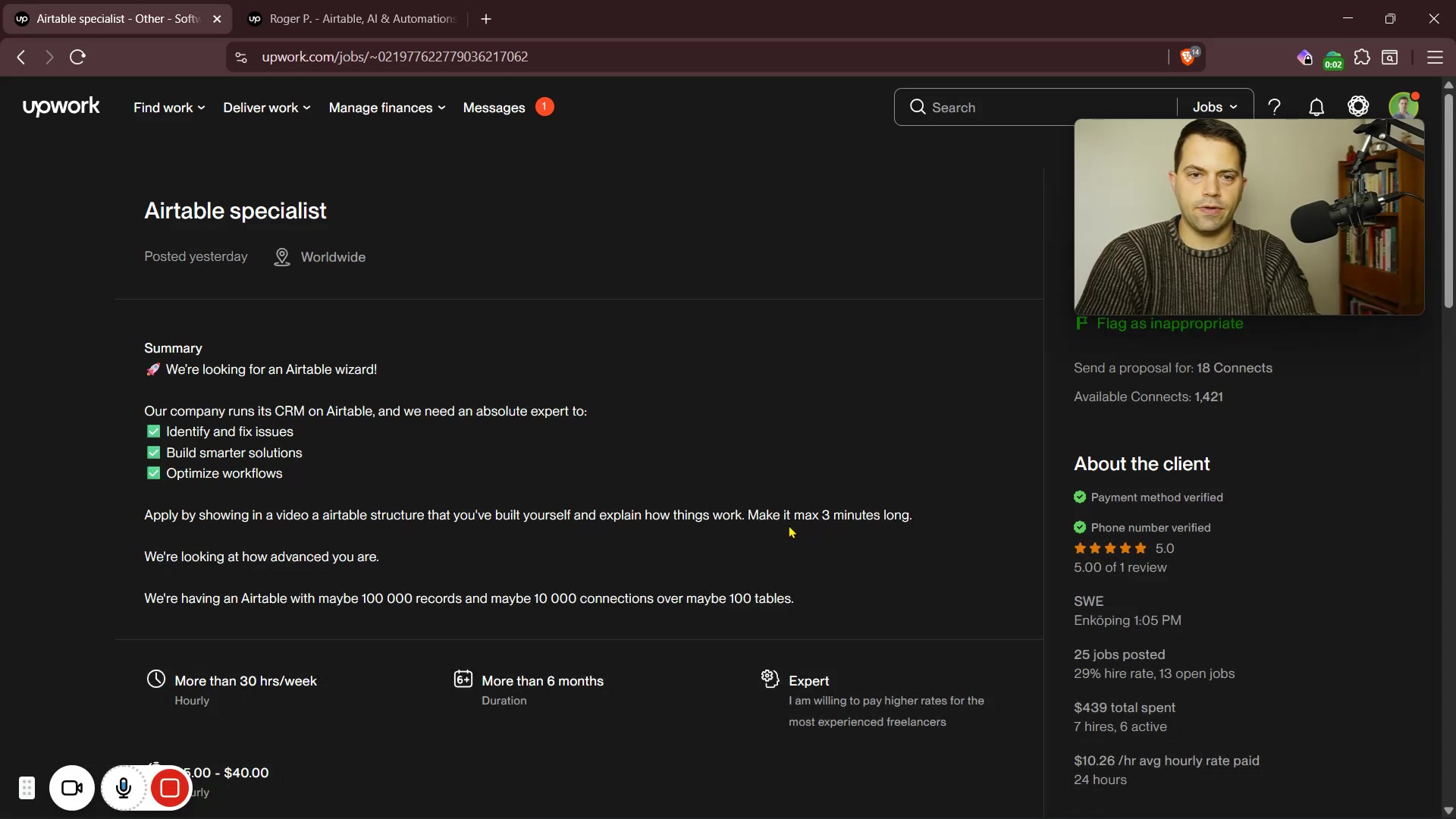Click the red stop recording button
Screen dimensions: 1456x819
(170, 789)
